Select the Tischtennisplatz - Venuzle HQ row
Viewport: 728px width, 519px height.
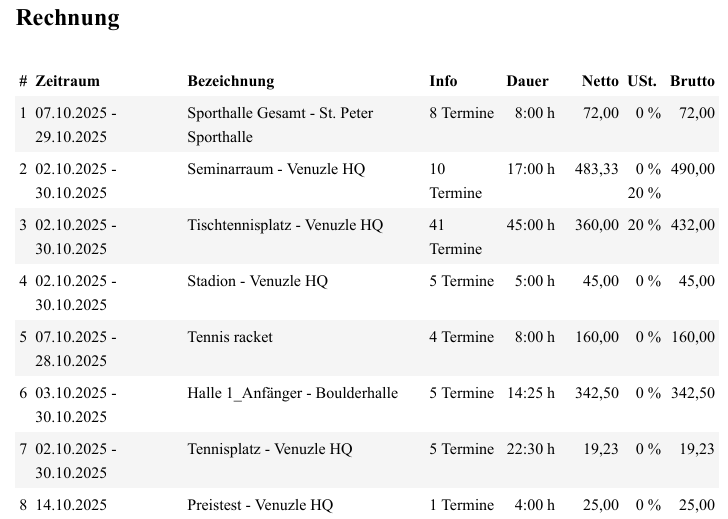coord(285,225)
